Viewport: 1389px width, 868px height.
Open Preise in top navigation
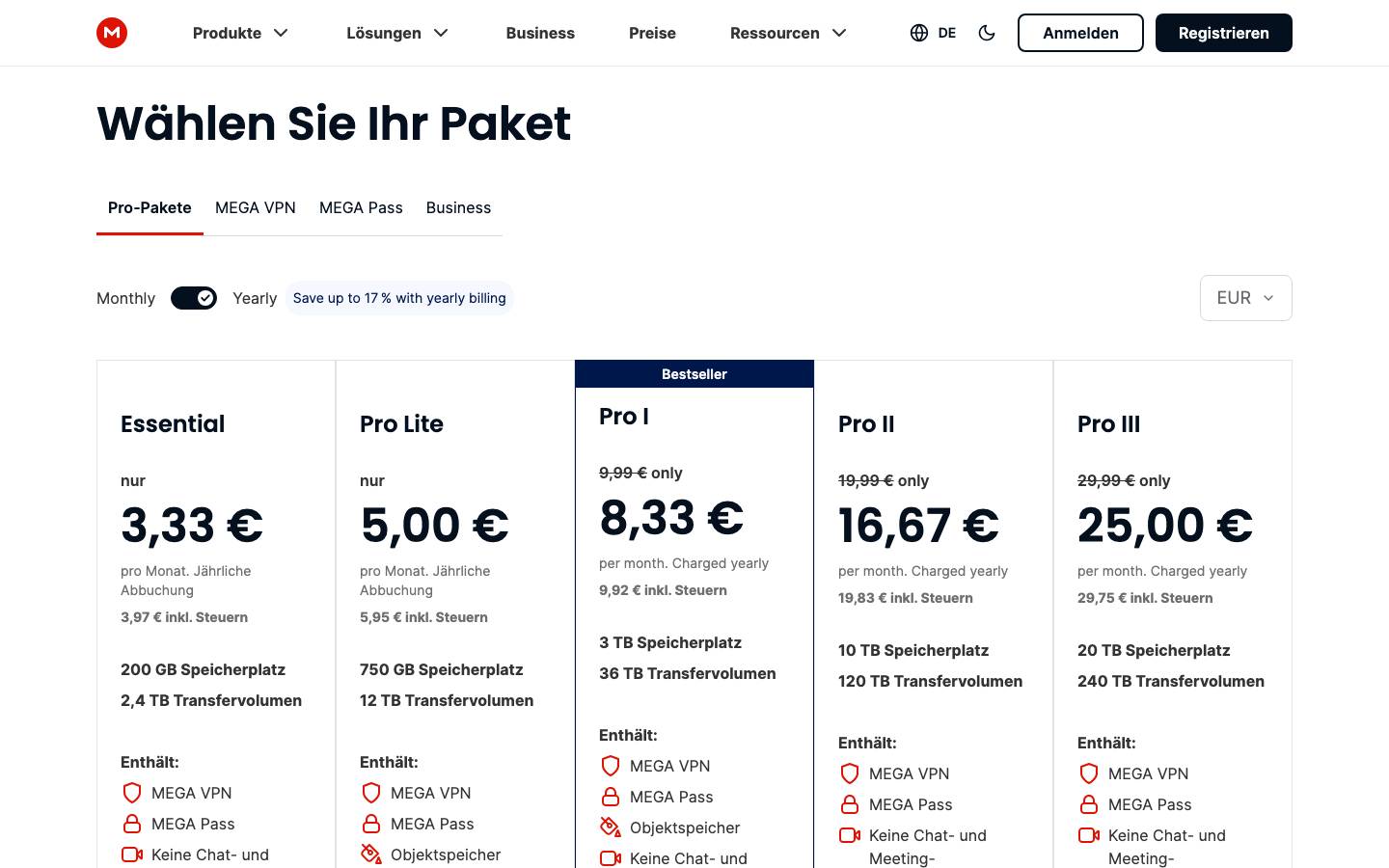click(x=652, y=33)
